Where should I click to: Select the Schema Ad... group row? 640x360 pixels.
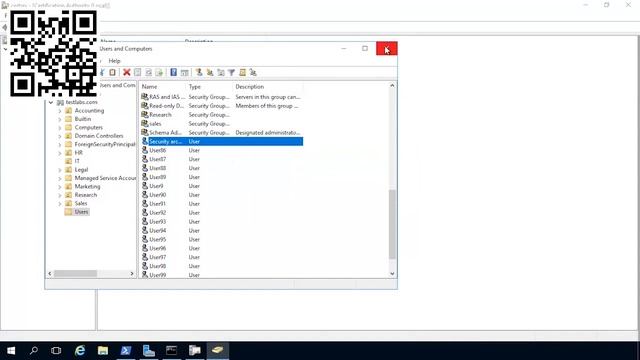[x=222, y=133]
